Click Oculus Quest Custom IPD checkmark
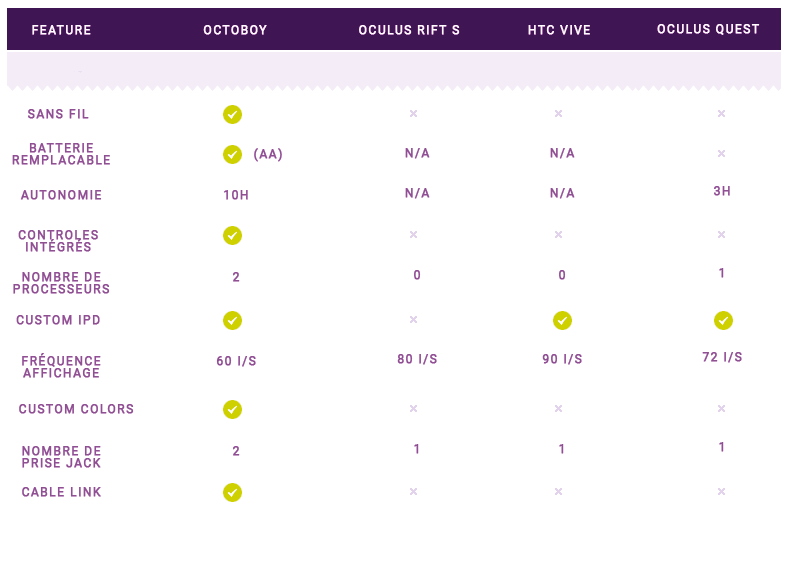The width and height of the screenshot is (800, 562). click(x=723, y=320)
